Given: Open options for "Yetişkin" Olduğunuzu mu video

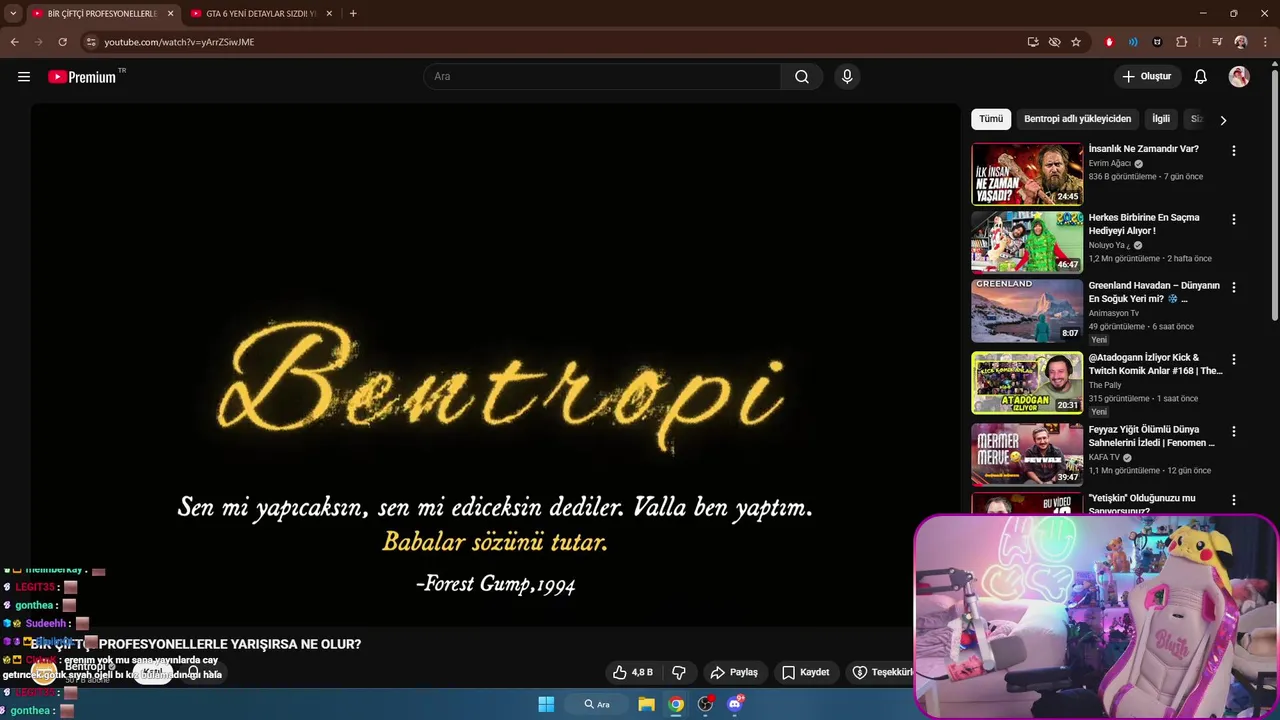Looking at the screenshot, I should [1234, 500].
